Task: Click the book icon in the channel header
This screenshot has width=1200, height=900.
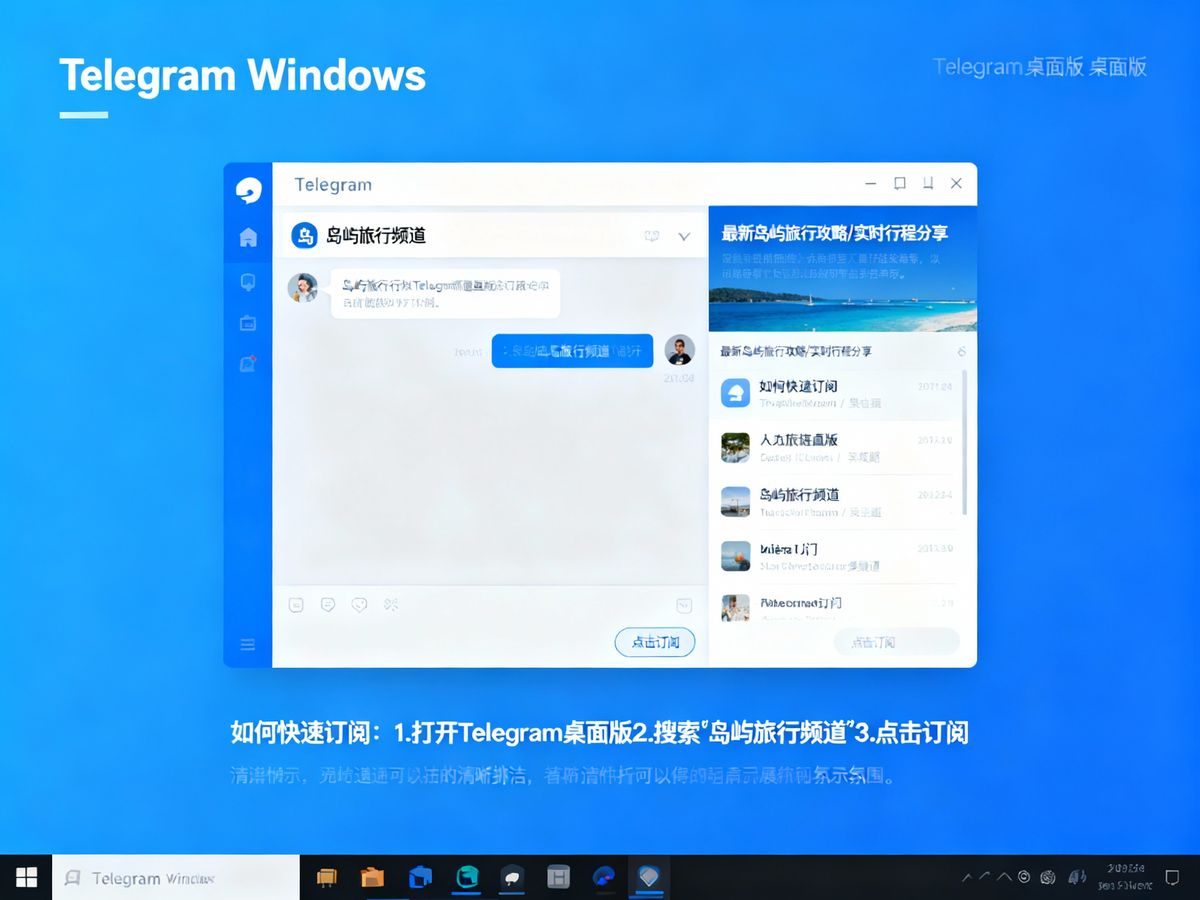Action: pyautogui.click(x=652, y=237)
